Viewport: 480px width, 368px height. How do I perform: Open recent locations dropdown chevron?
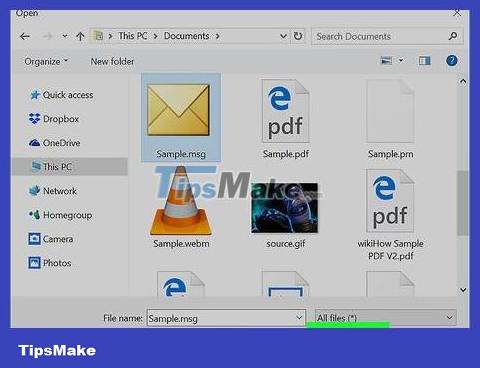(x=65, y=36)
